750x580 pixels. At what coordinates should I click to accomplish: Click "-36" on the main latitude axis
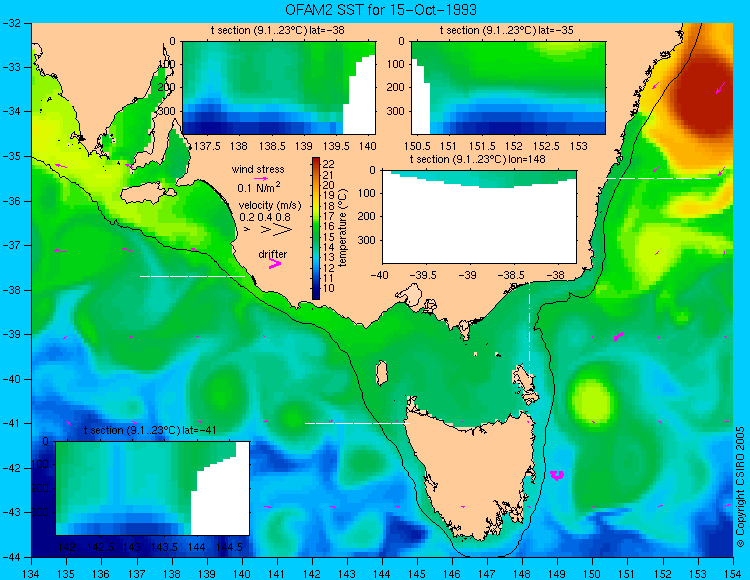pyautogui.click(x=11, y=201)
